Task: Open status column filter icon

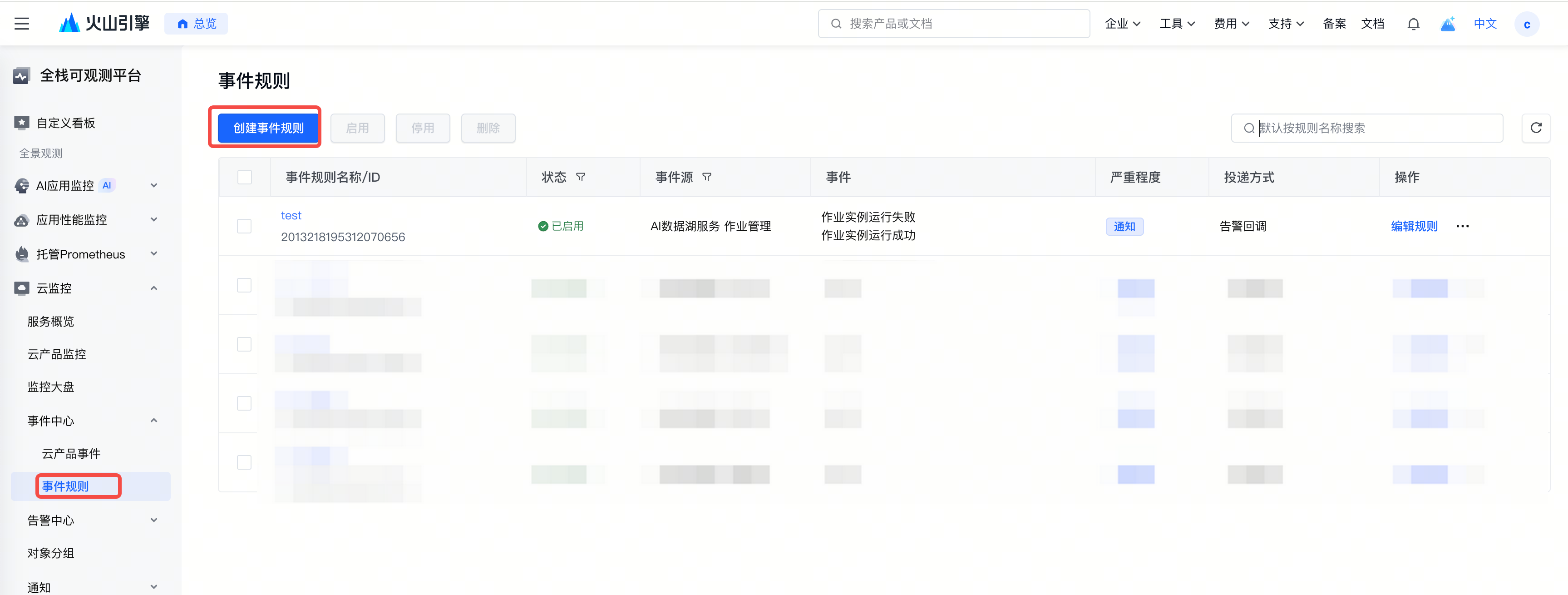Action: click(581, 177)
